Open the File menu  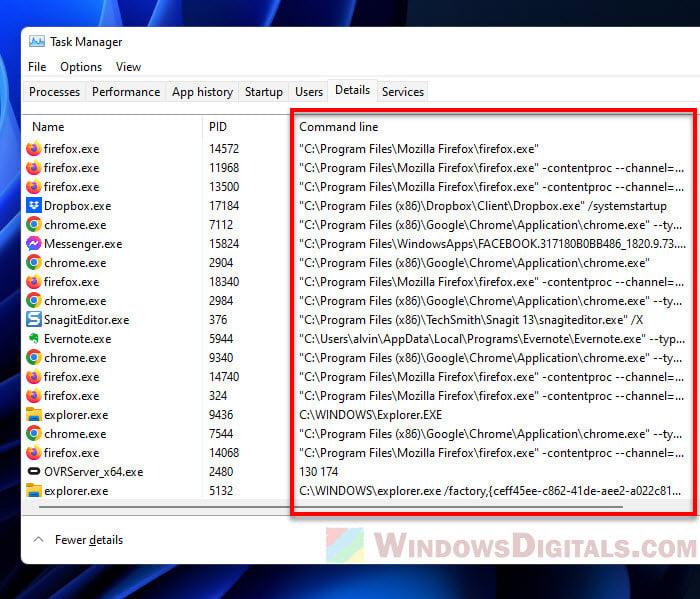(x=37, y=67)
